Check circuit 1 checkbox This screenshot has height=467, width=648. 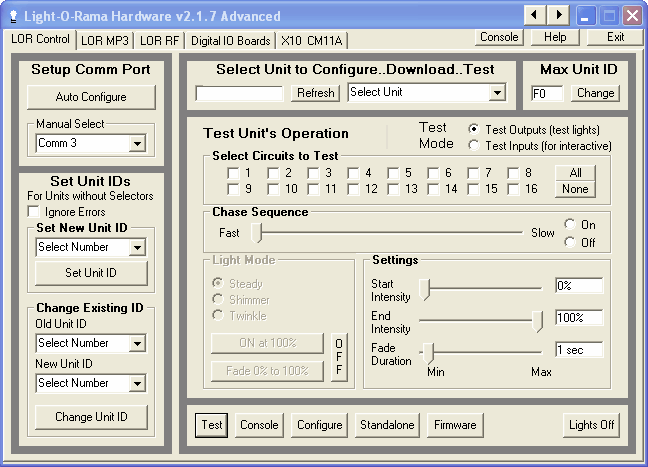tap(233, 173)
